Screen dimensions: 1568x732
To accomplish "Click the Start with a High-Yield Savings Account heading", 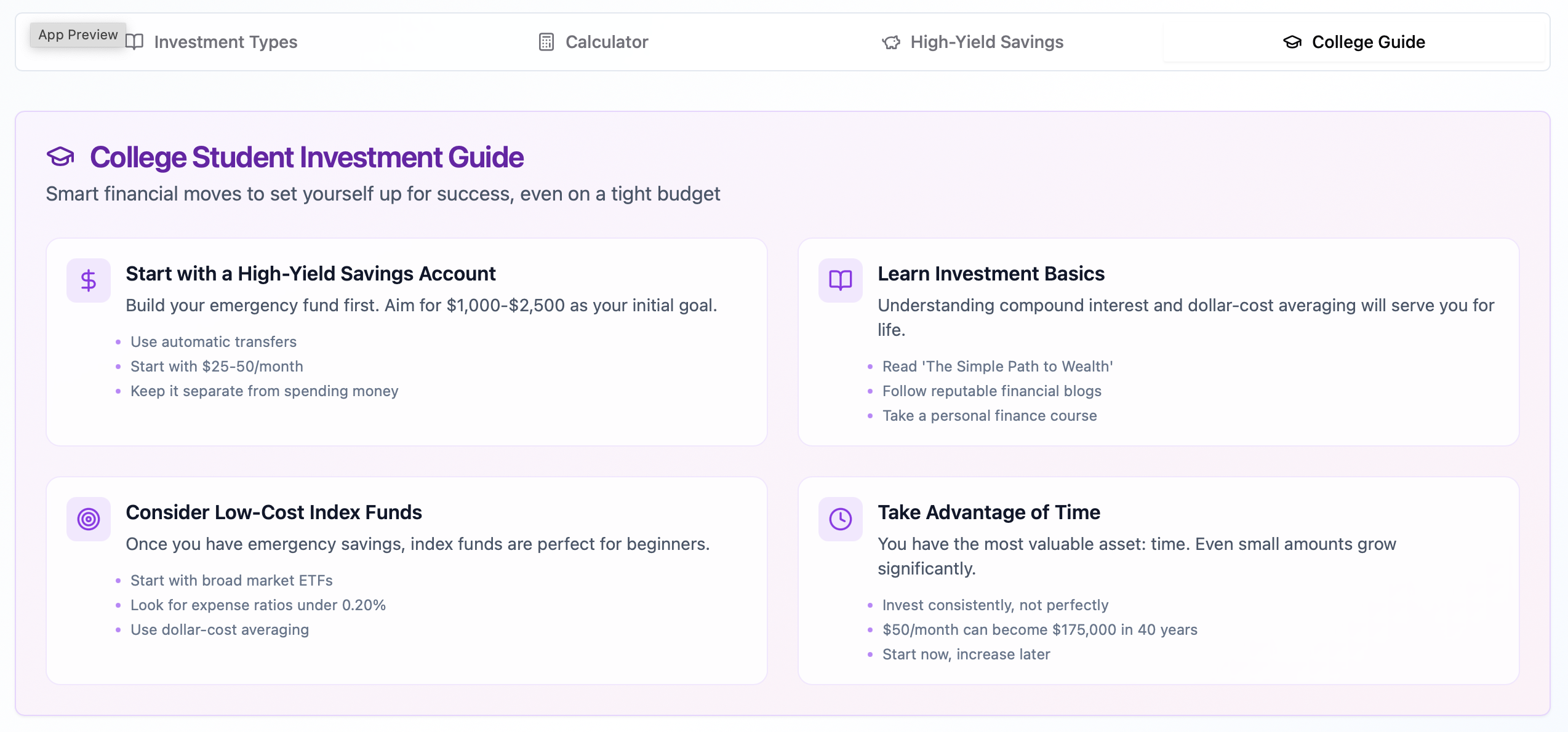I will click(x=310, y=274).
